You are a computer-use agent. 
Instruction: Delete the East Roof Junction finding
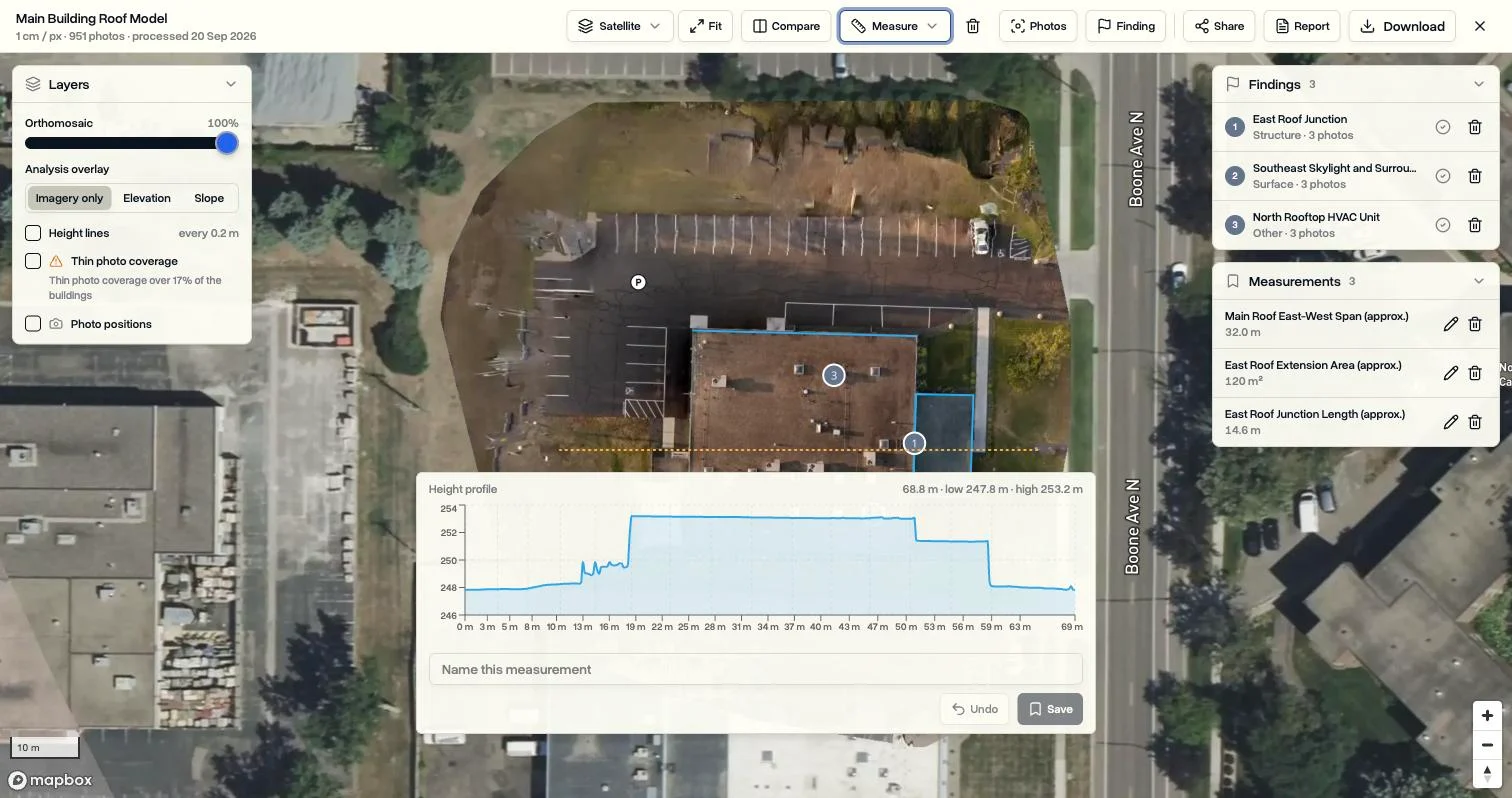click(1474, 127)
